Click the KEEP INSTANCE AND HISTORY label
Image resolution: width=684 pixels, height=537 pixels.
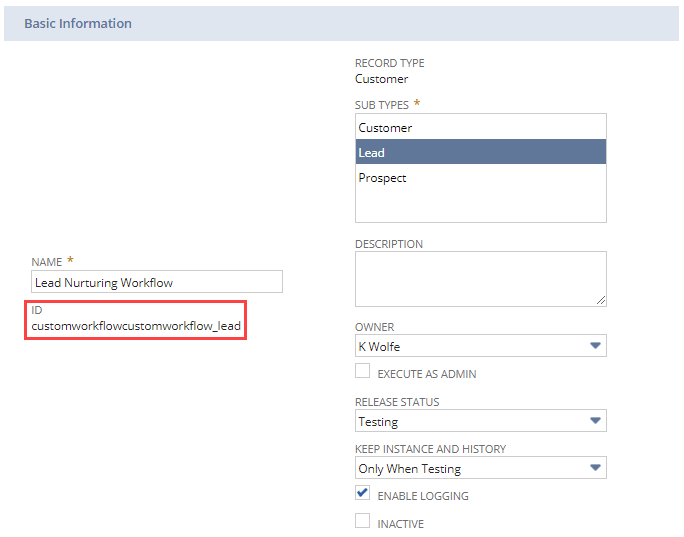click(431, 449)
